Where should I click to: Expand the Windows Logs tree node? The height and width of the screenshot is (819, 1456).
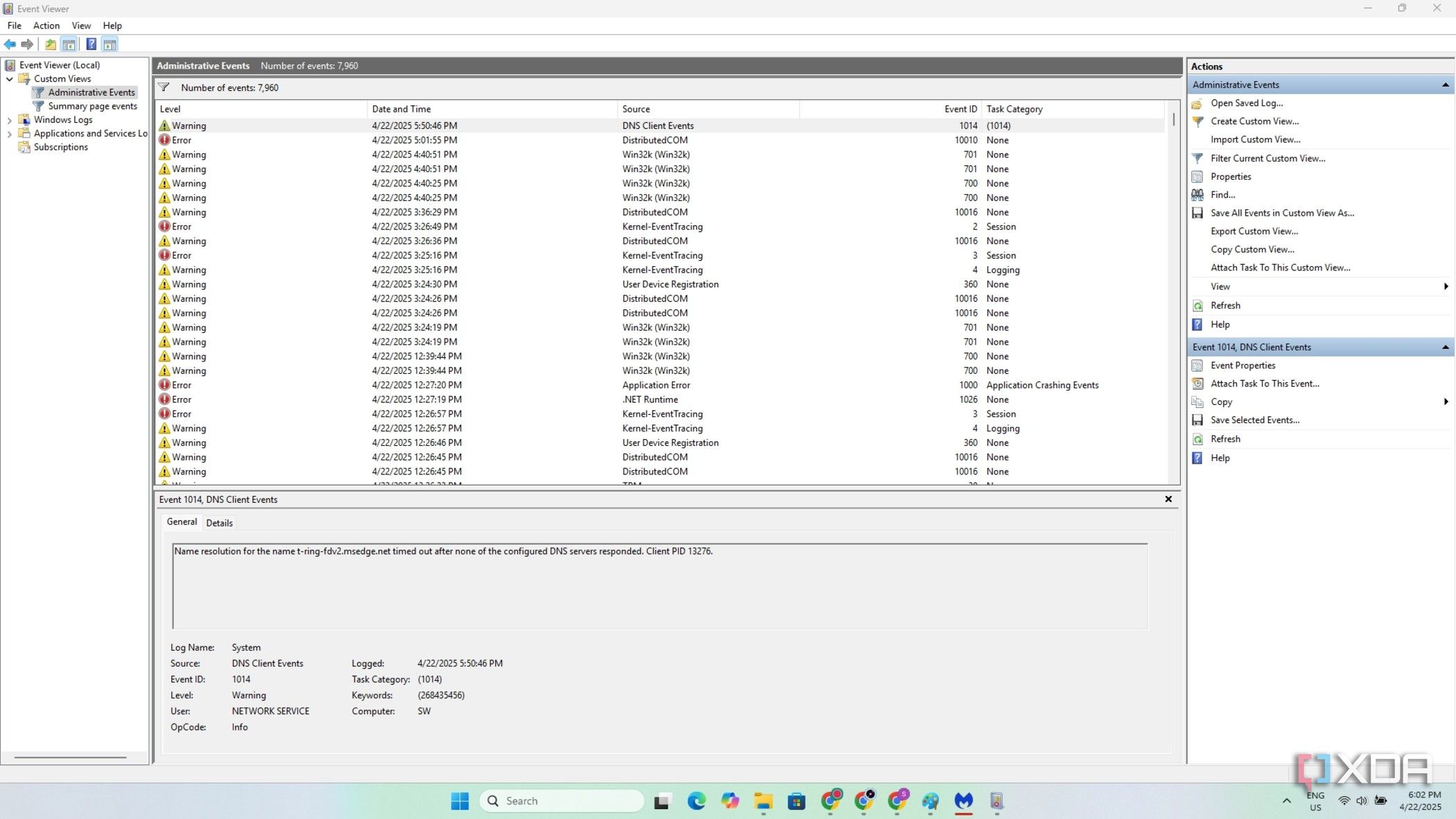click(10, 120)
